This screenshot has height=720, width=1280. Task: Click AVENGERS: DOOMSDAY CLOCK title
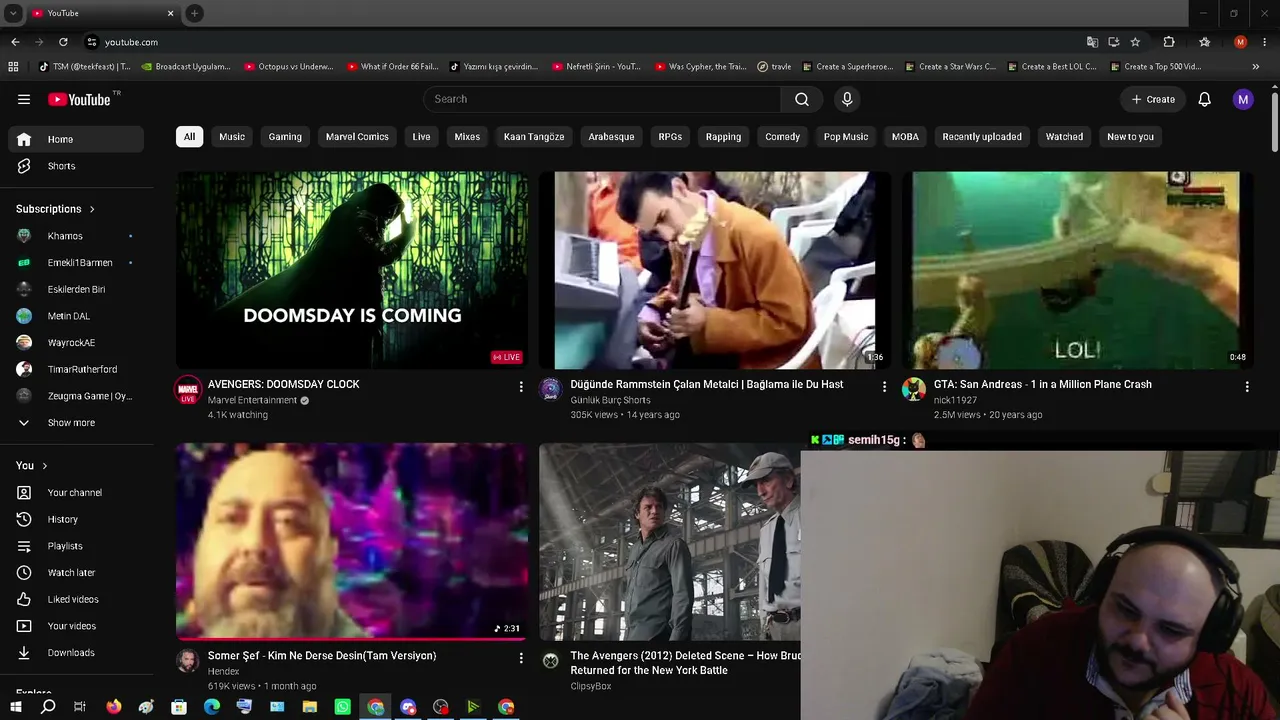click(284, 384)
